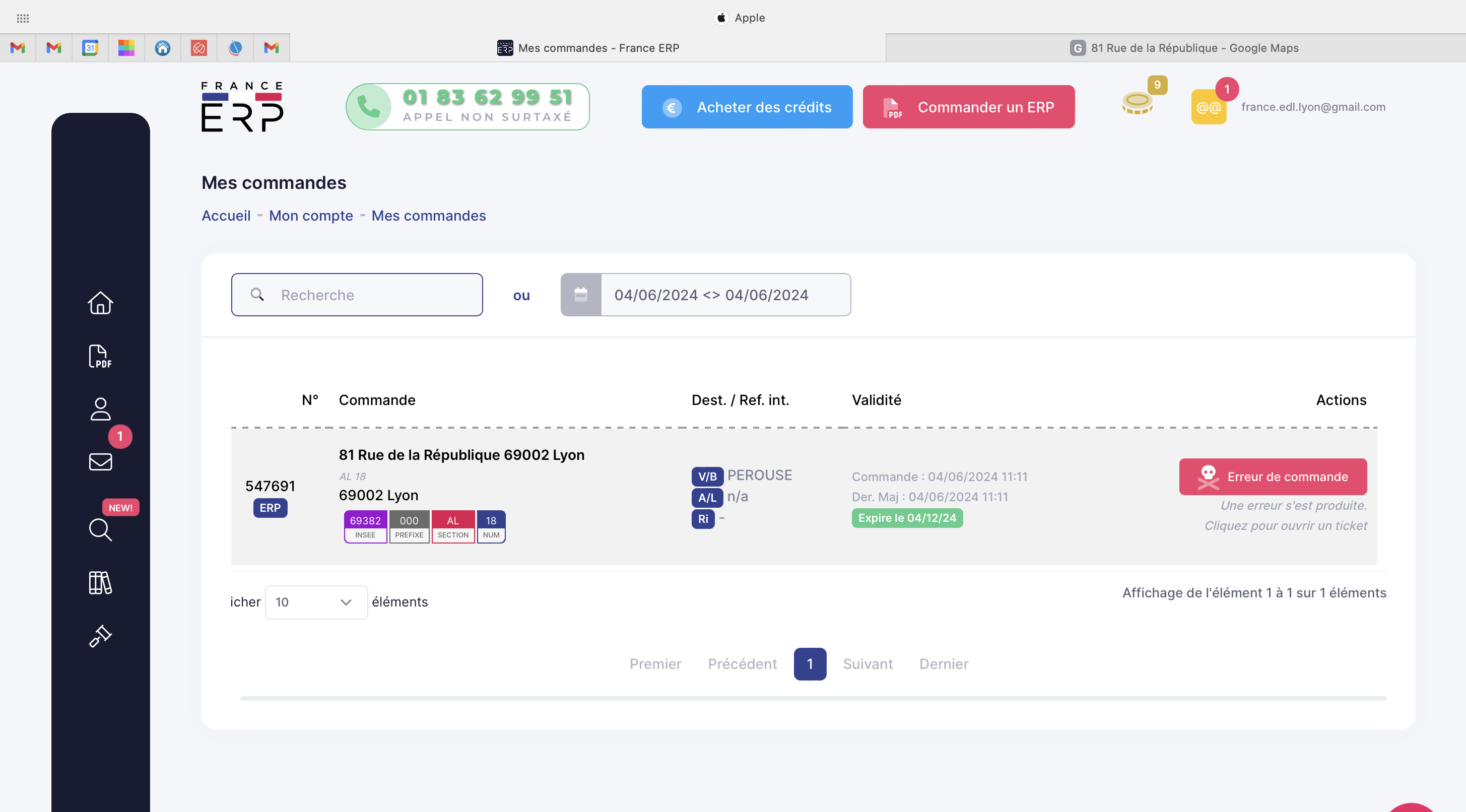
Task: Click the coins credits icon
Action: coord(1137,102)
